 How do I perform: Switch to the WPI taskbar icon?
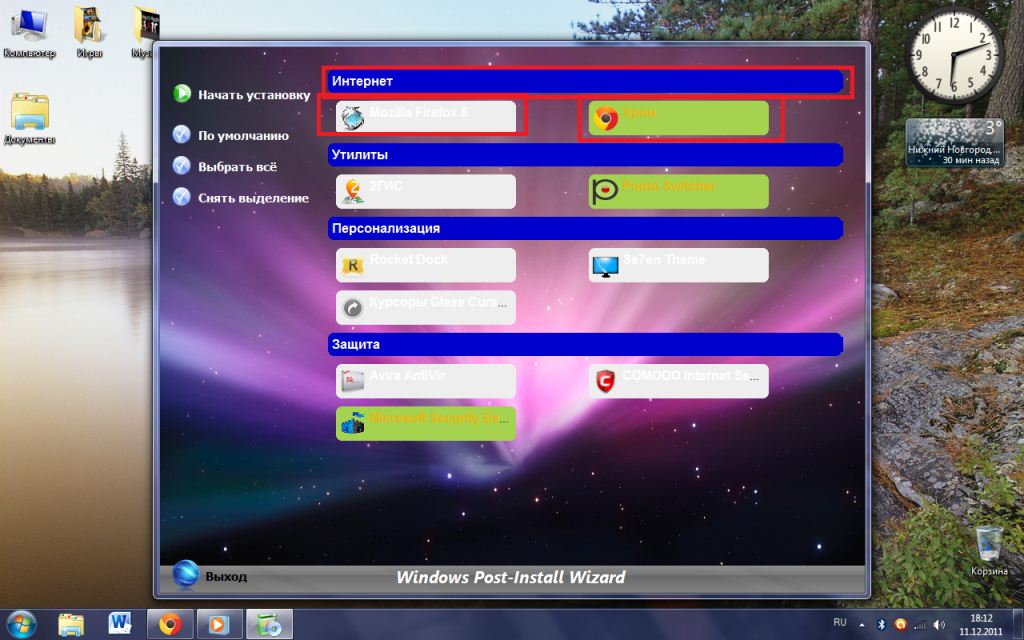[x=269, y=625]
